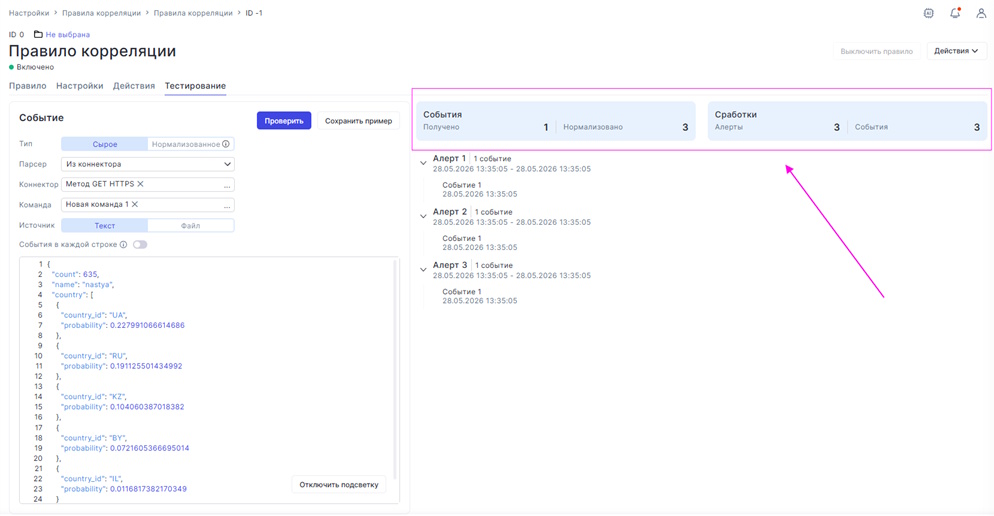Open the Действия dropdown button

(x=956, y=51)
